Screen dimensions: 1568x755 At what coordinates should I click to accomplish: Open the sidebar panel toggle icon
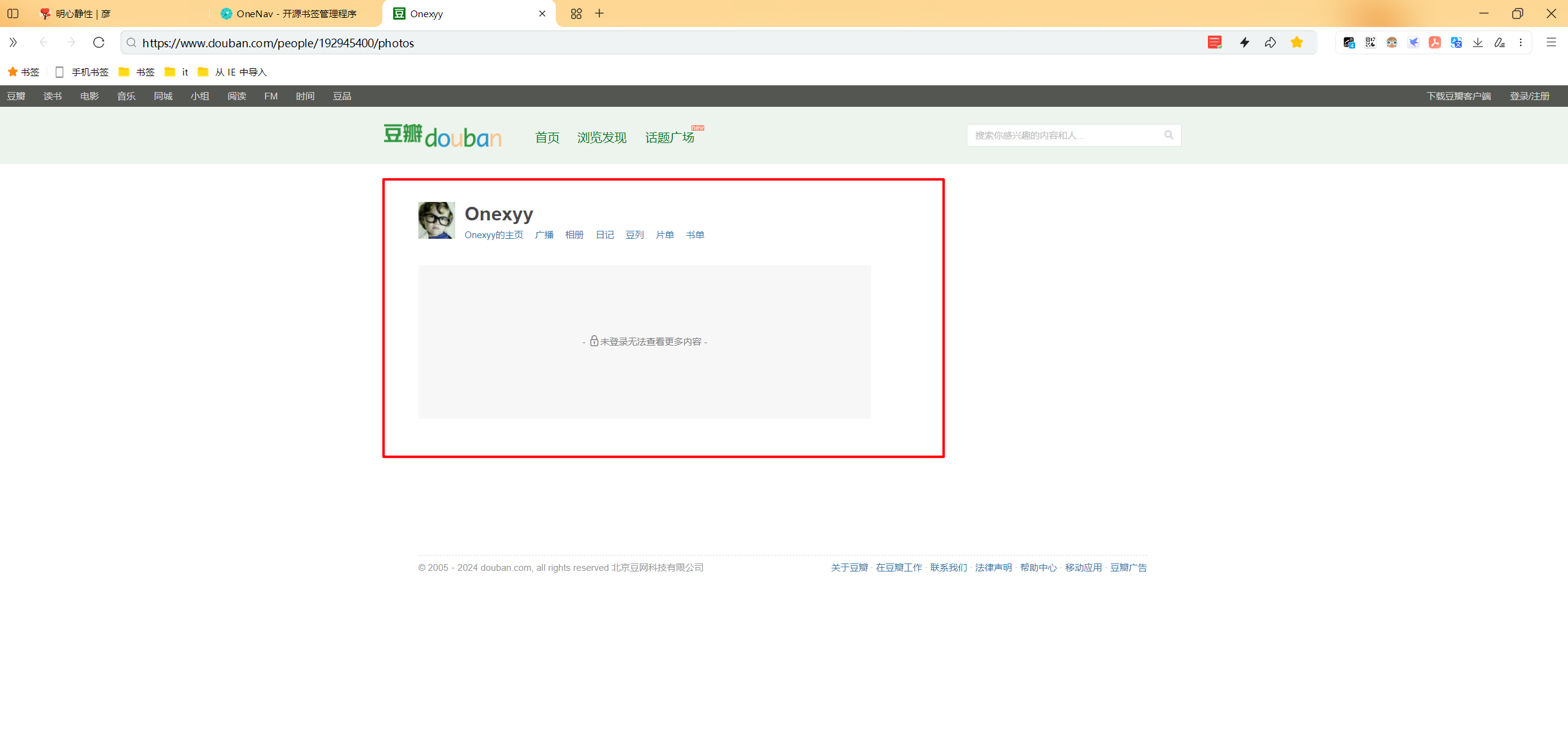13,14
